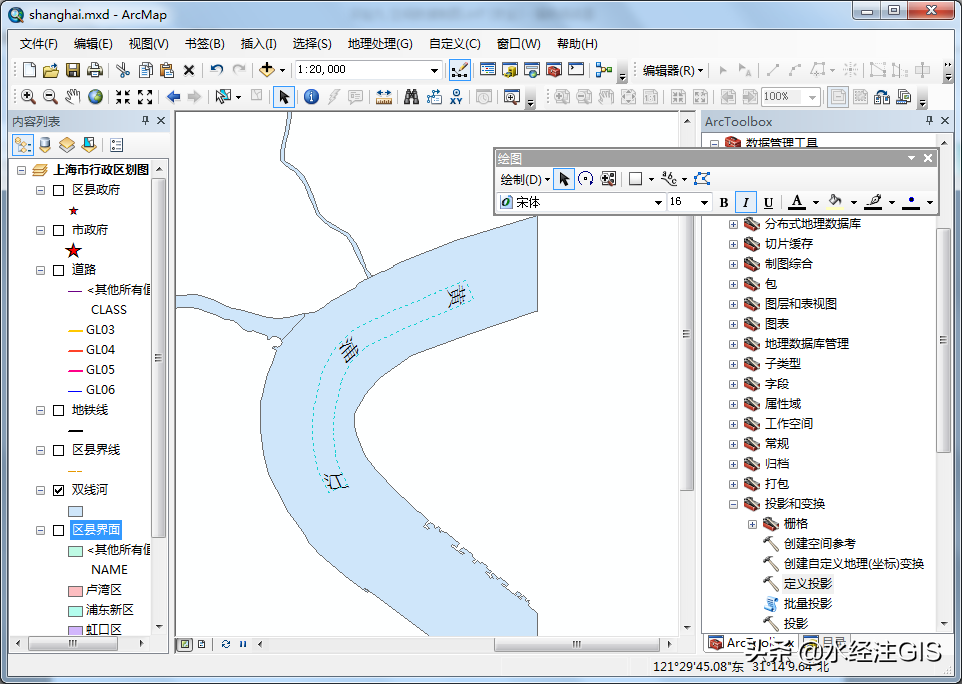Image resolution: width=962 pixels, height=684 pixels.
Task: Activate the Identify tool
Action: [312, 96]
